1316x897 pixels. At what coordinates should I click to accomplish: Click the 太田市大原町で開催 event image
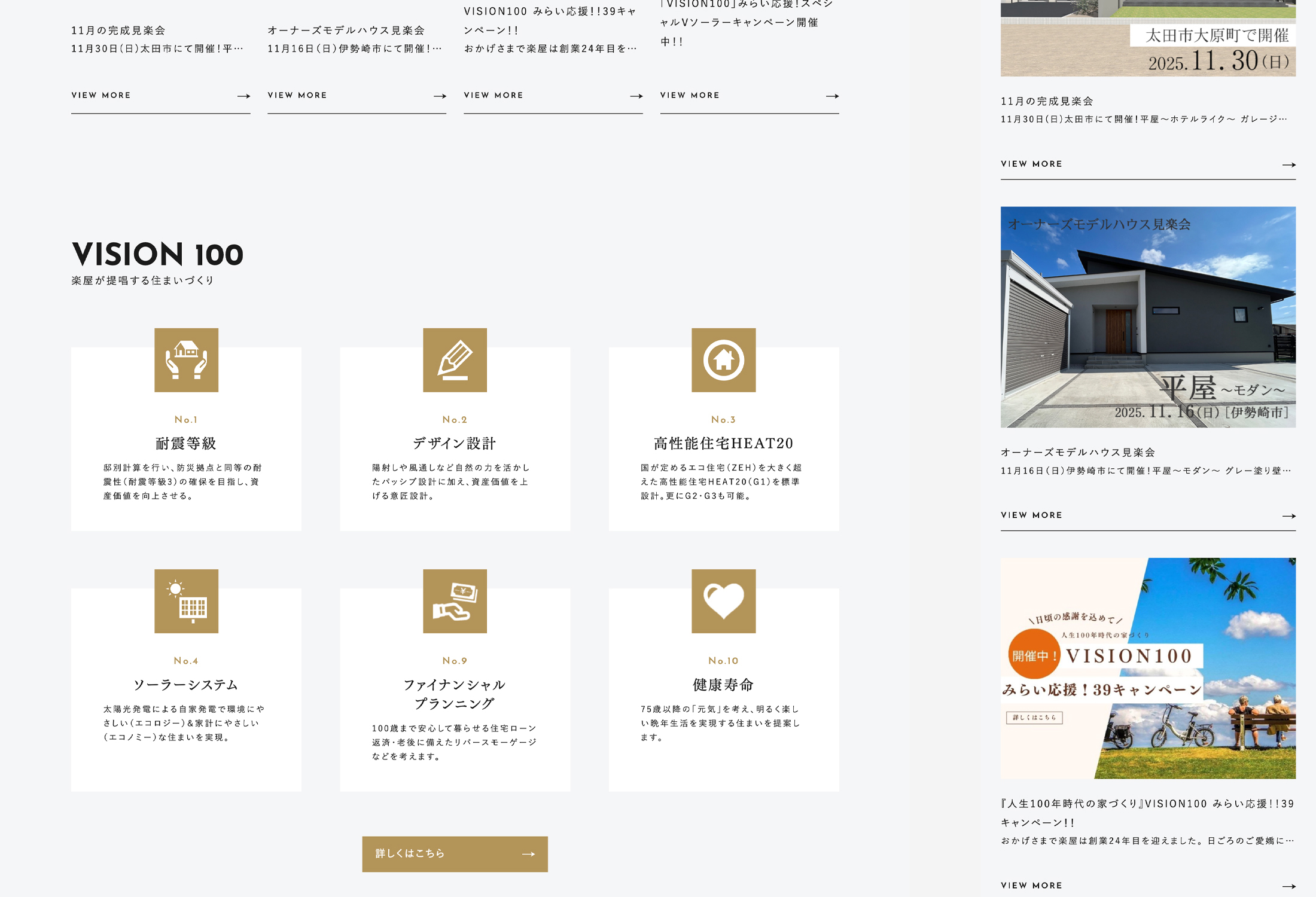tap(1148, 38)
